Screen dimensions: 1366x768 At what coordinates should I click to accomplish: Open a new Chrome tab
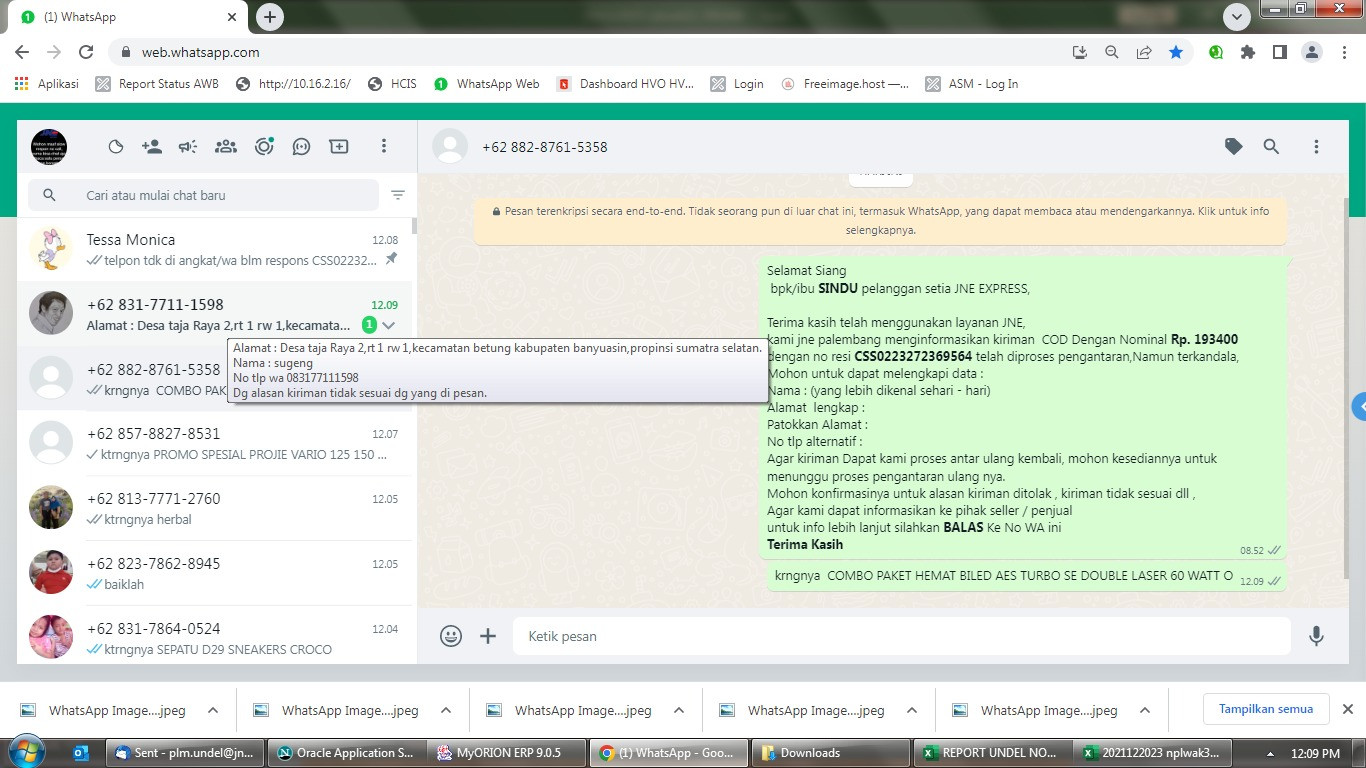[x=270, y=17]
